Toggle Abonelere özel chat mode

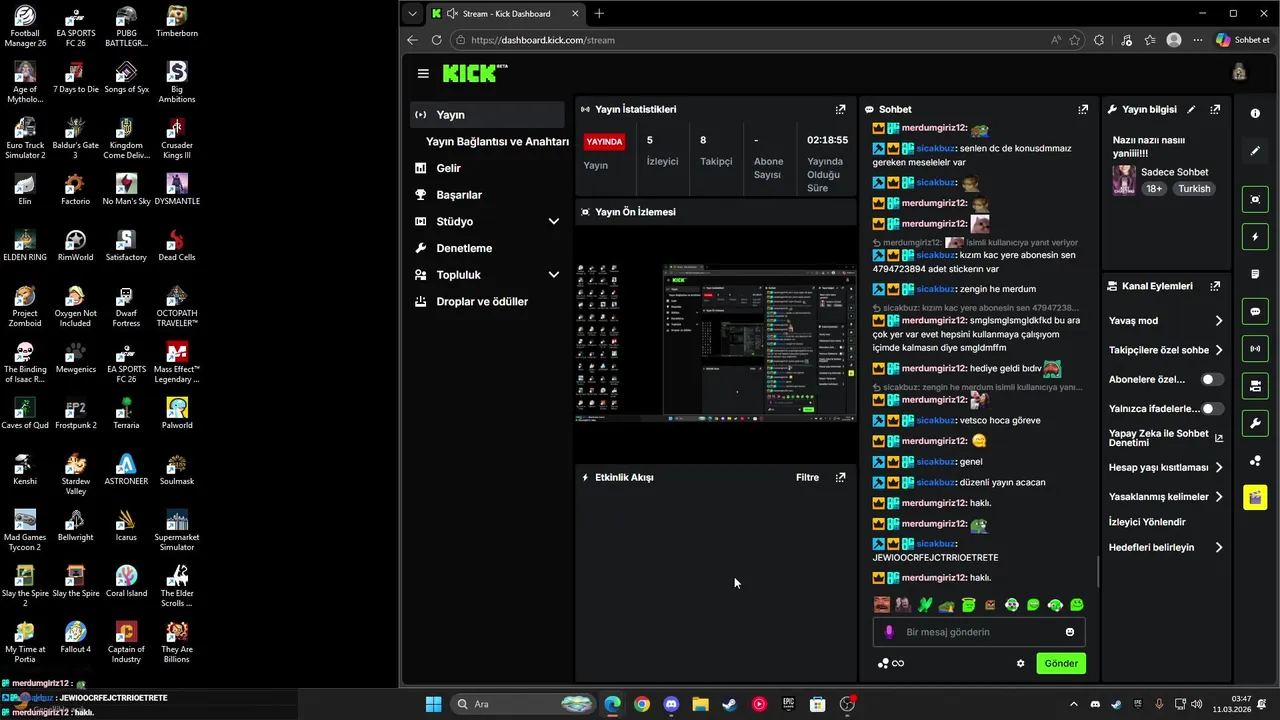[x=1211, y=380]
